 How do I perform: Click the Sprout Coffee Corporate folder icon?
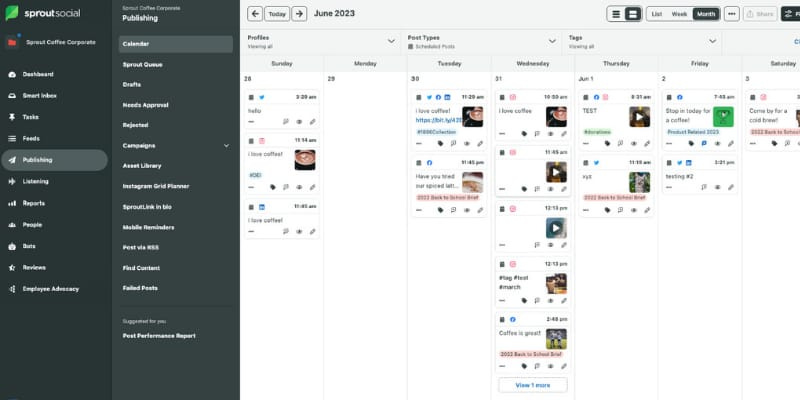(12, 42)
